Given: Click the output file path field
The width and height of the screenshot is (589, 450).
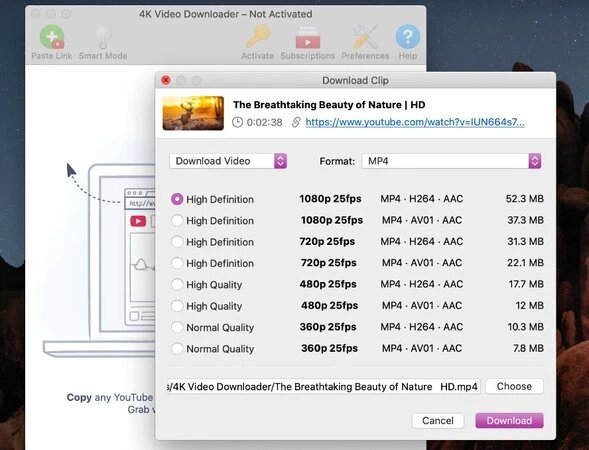Looking at the screenshot, I should click(324, 387).
